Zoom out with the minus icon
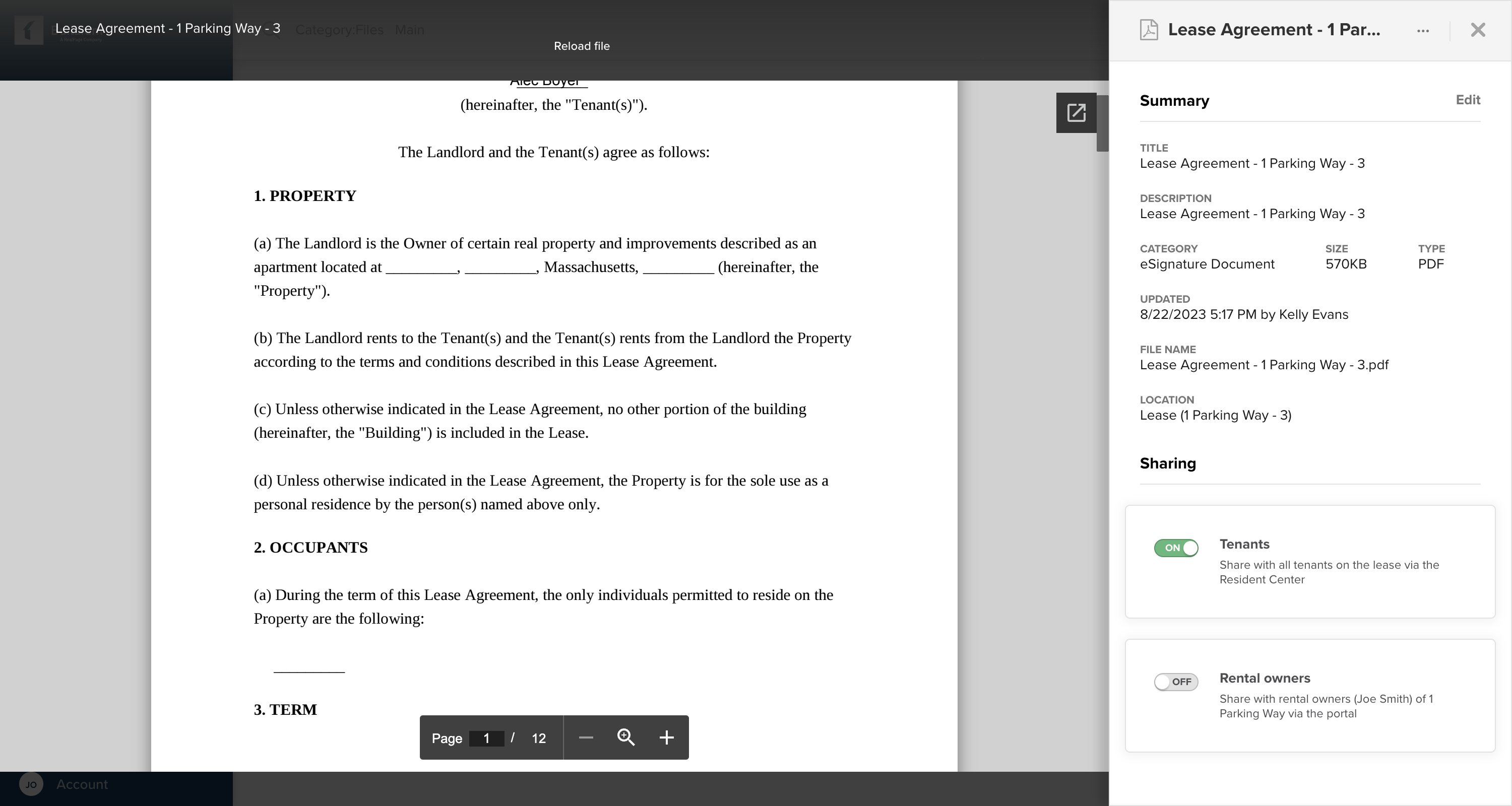The height and width of the screenshot is (806, 1512). pyautogui.click(x=586, y=737)
